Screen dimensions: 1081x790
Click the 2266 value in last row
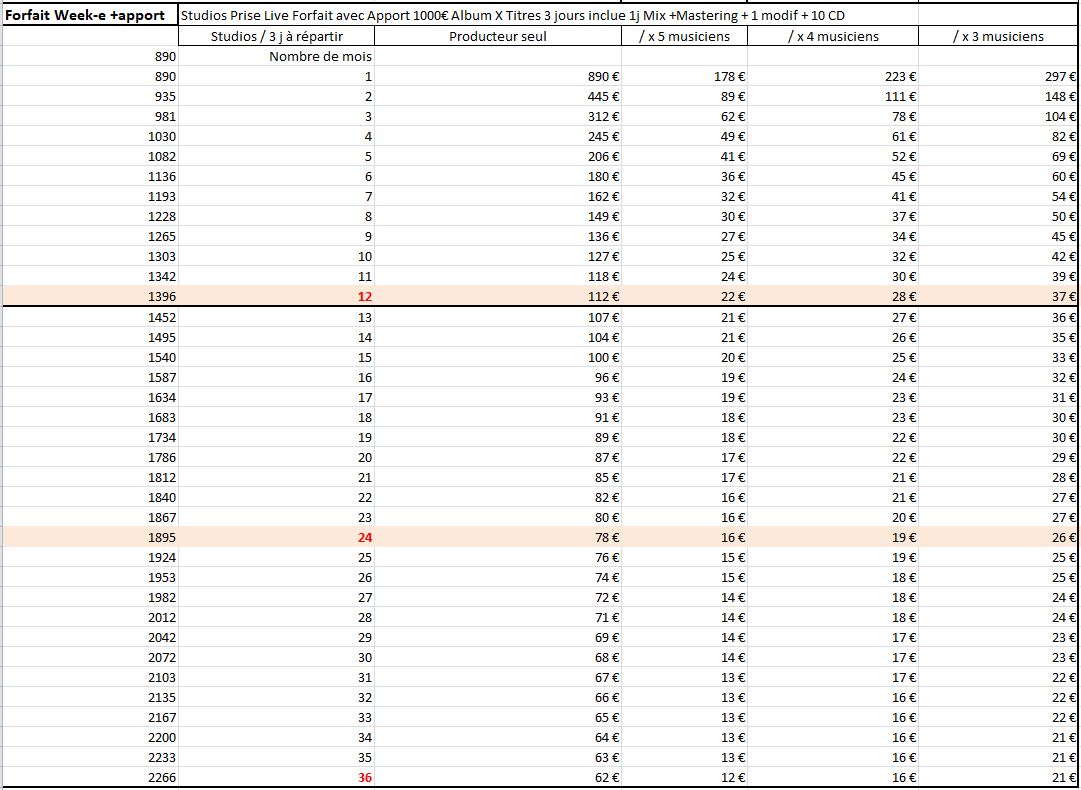tap(161, 778)
